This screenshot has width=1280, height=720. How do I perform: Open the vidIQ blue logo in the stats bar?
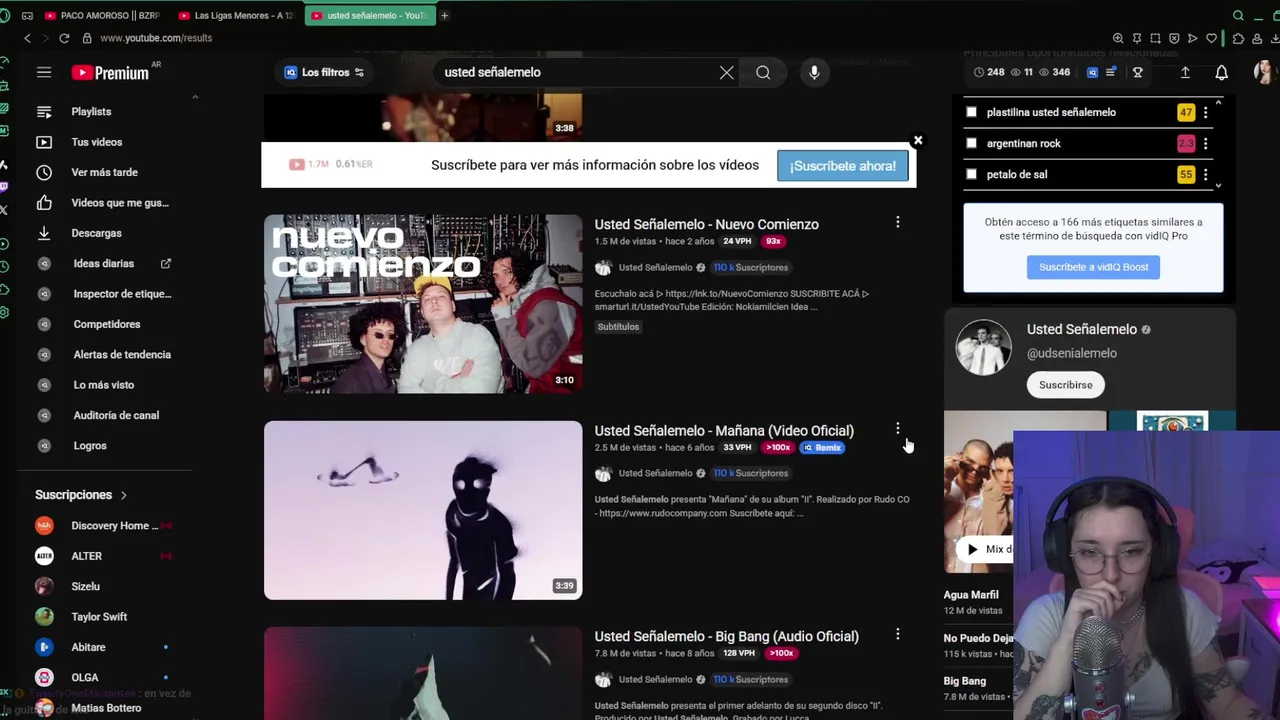click(1092, 72)
